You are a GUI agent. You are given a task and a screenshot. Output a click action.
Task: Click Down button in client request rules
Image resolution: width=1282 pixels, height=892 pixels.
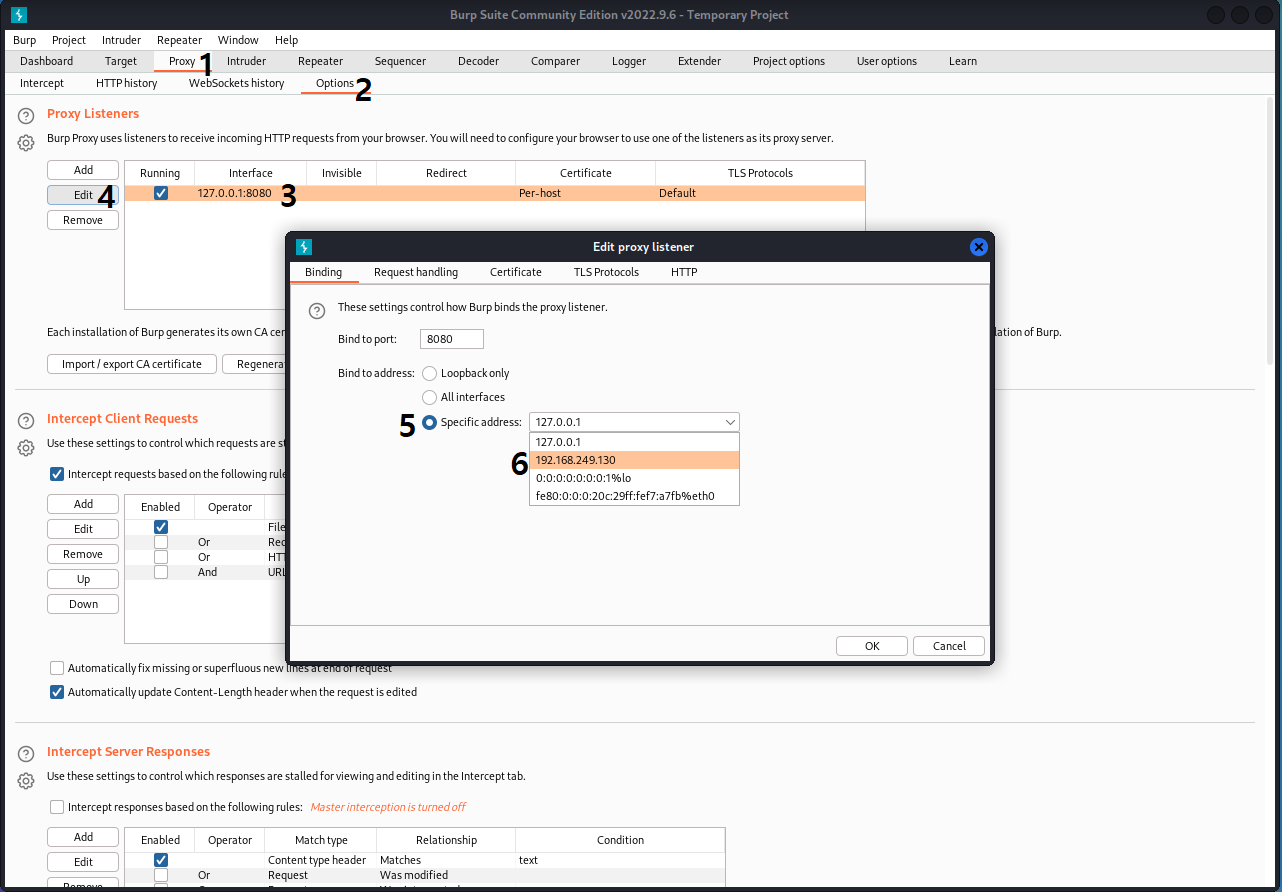pos(83,604)
